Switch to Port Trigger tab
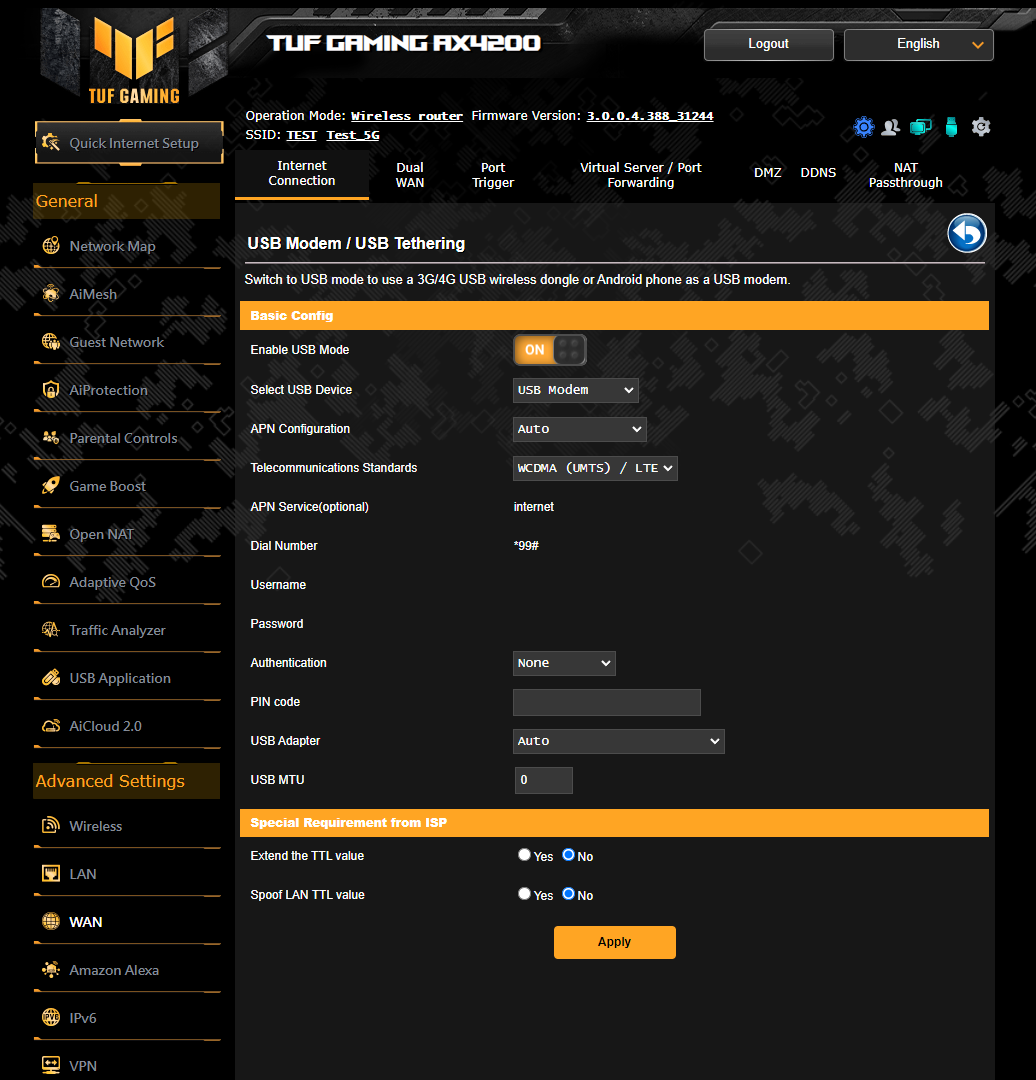The image size is (1036, 1080). click(493, 175)
